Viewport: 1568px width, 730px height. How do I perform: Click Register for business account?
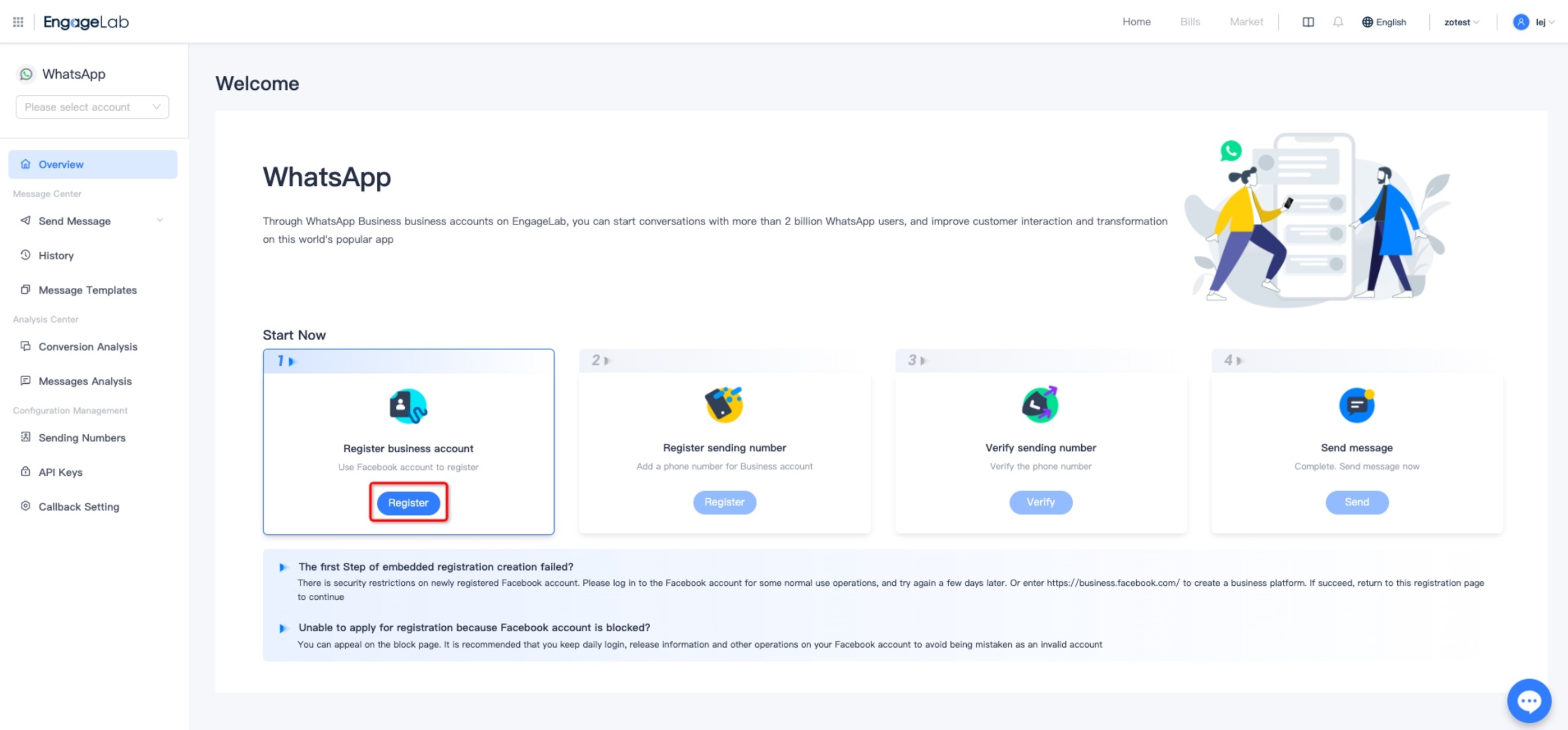click(409, 503)
